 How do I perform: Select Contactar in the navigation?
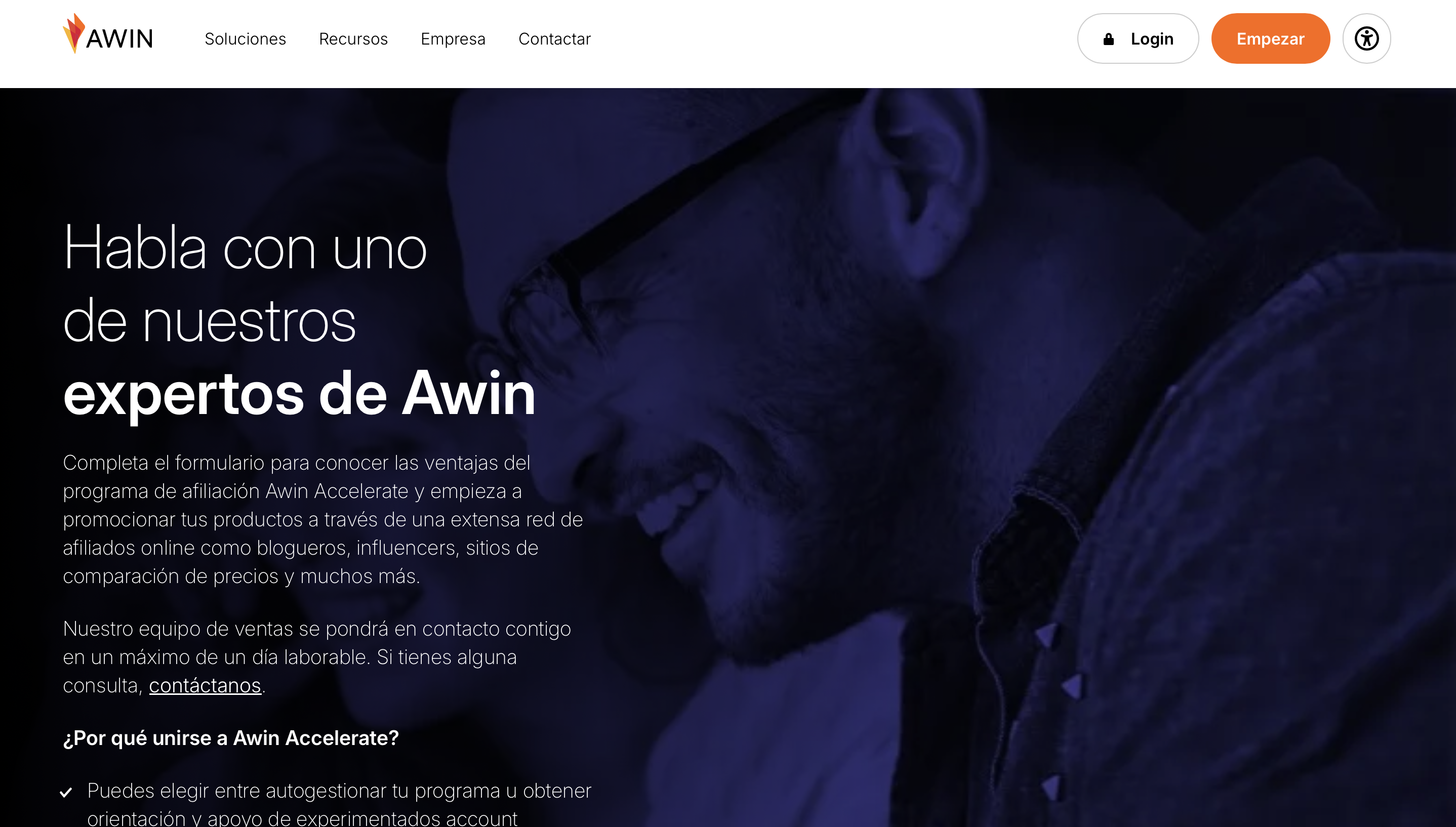click(554, 38)
